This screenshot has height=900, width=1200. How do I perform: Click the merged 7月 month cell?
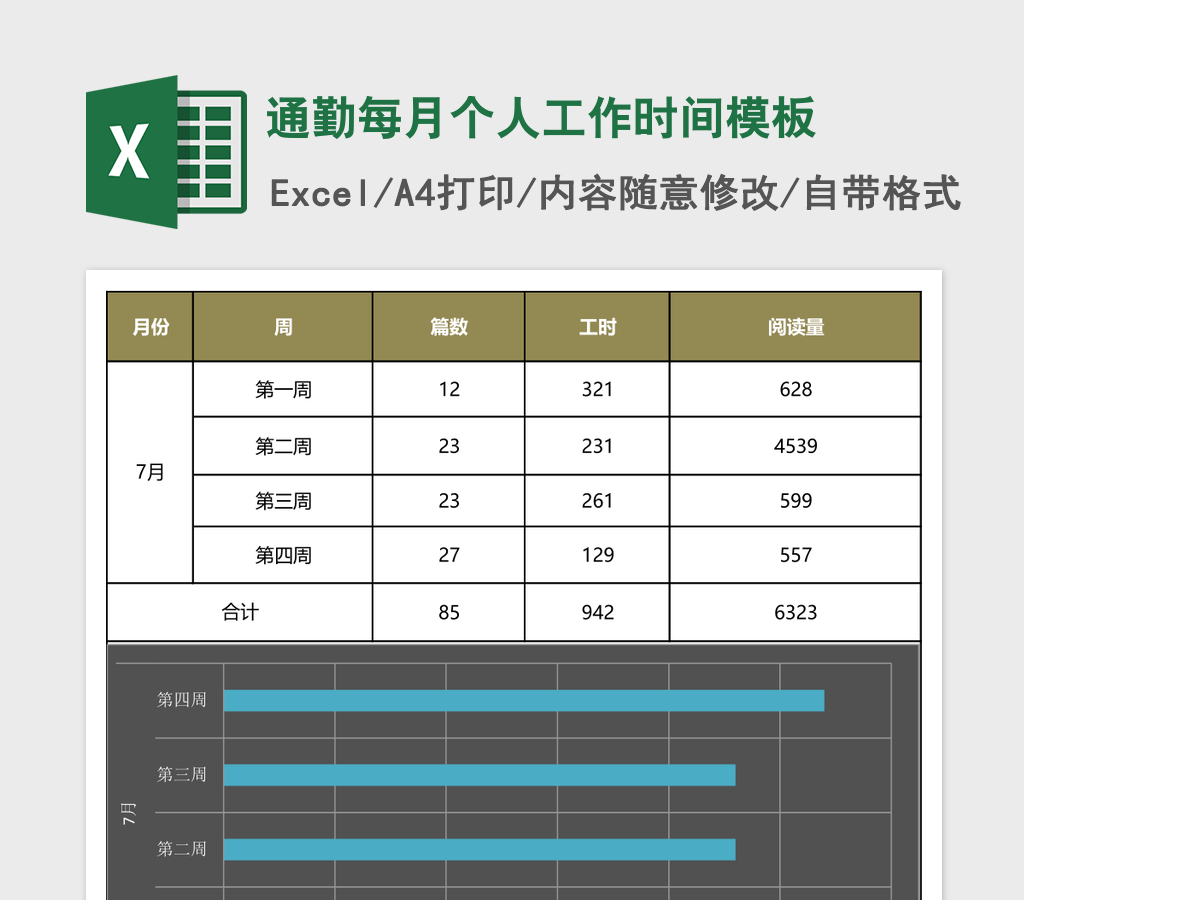pyautogui.click(x=150, y=473)
